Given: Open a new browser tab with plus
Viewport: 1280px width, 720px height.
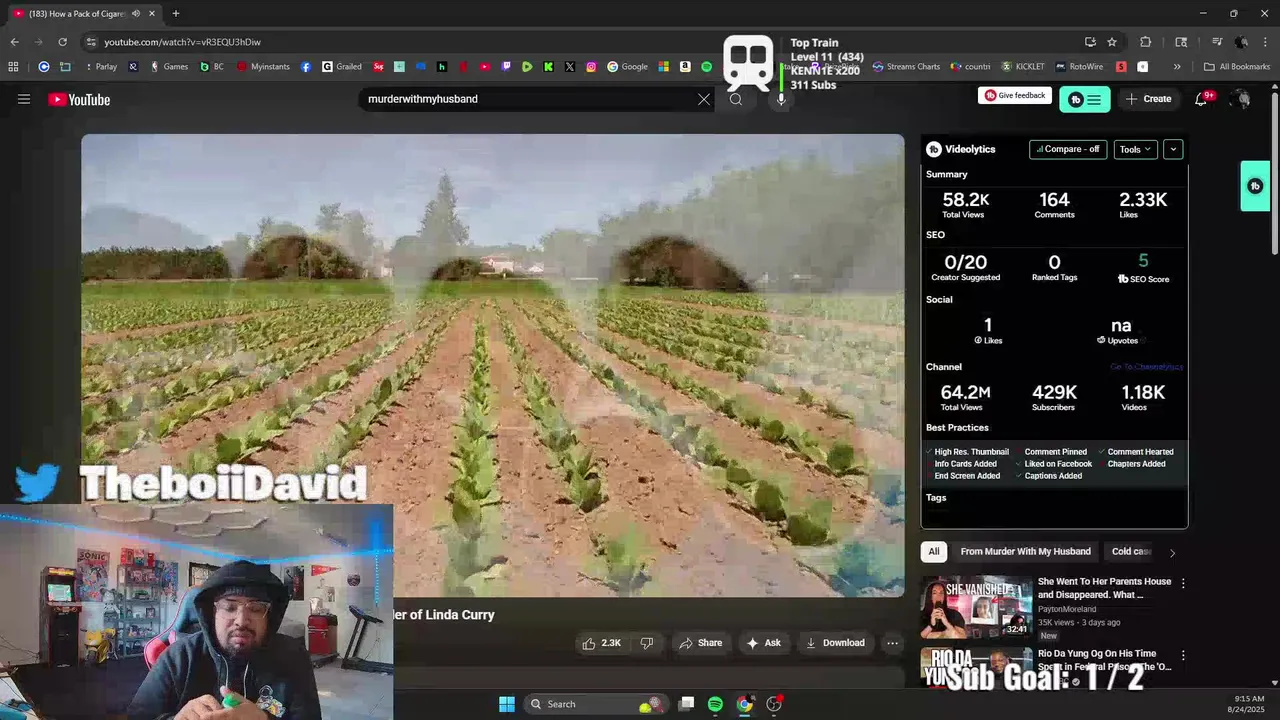Looking at the screenshot, I should tap(176, 13).
